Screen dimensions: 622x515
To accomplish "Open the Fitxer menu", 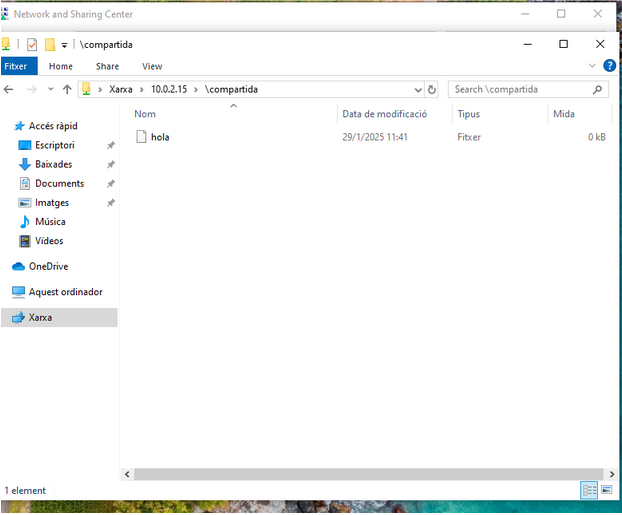I will tap(17, 66).
